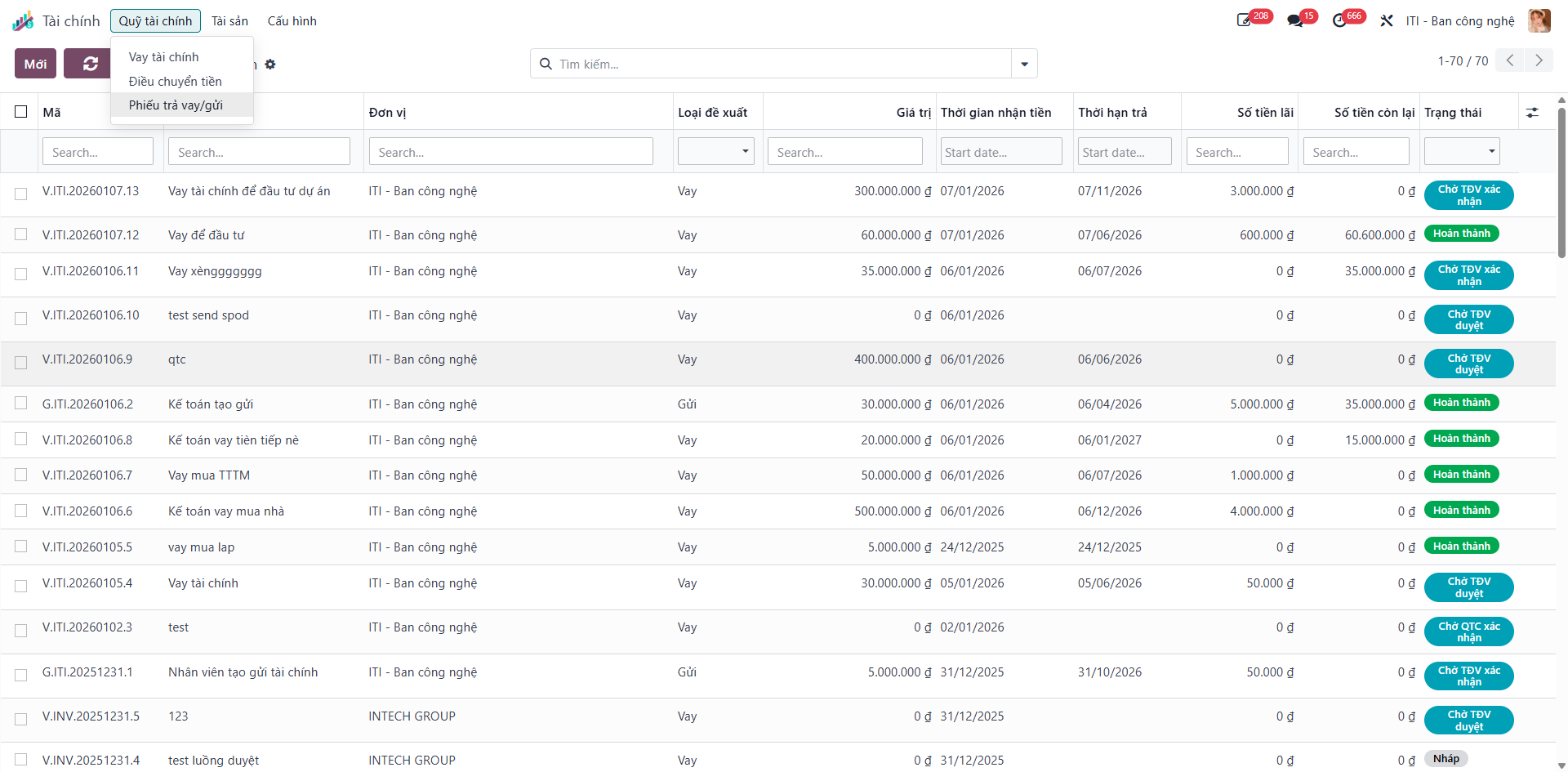Screen dimensions: 1568x772
Task: Check the row V.ITI.20260107.12 checkbox
Action: click(x=21, y=234)
